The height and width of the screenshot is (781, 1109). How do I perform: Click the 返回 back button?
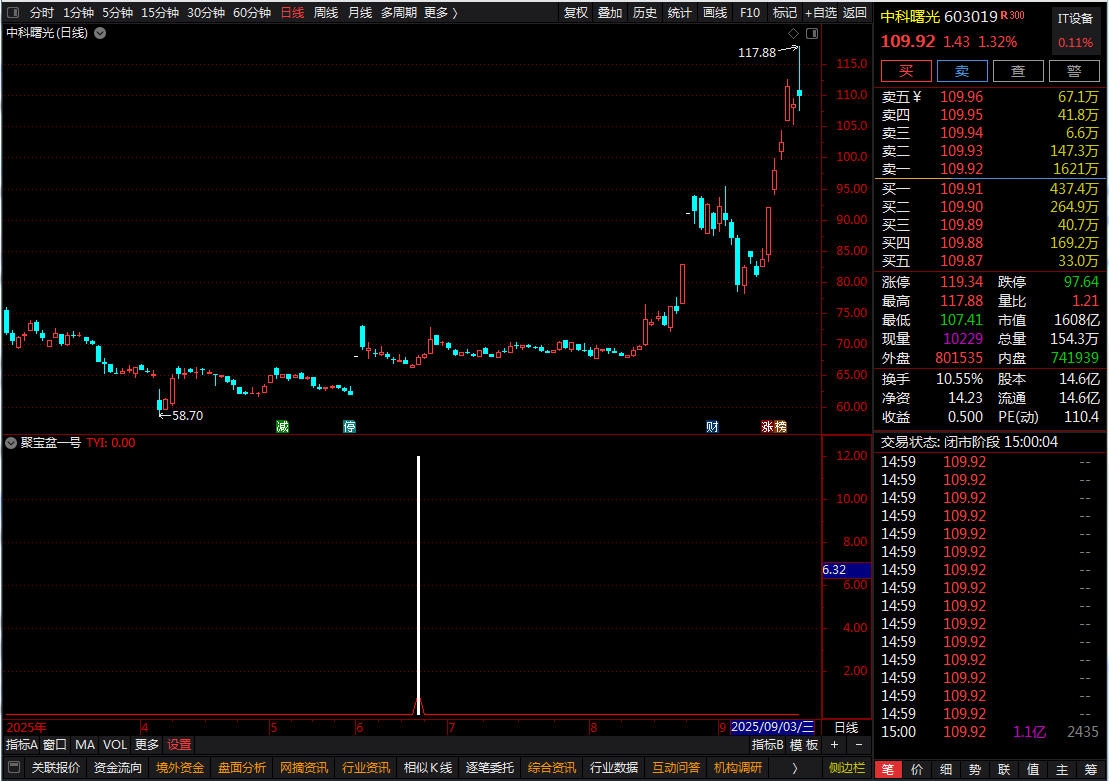pyautogui.click(x=854, y=13)
